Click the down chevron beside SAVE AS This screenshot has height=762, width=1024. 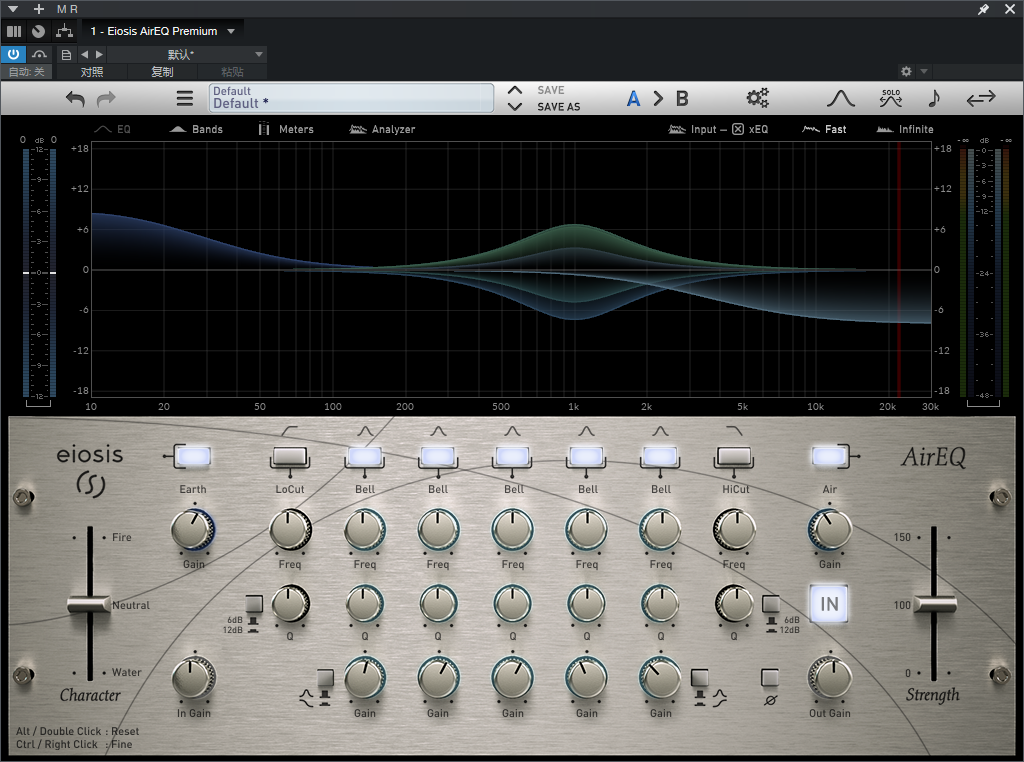point(515,106)
